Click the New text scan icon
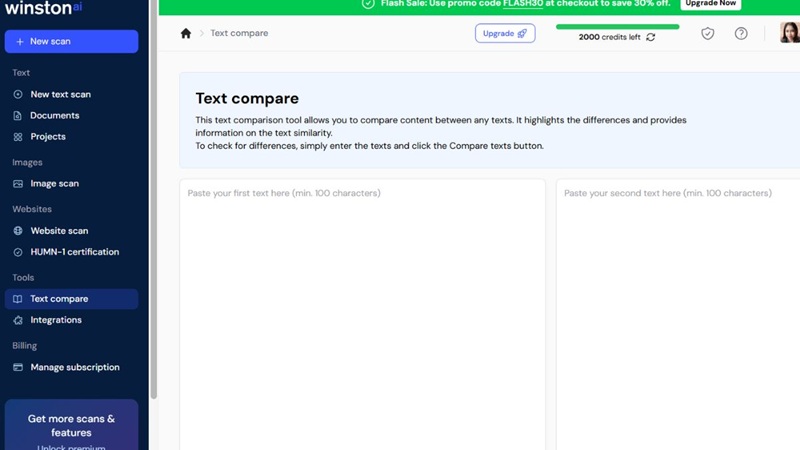The width and height of the screenshot is (800, 450). pos(18,94)
